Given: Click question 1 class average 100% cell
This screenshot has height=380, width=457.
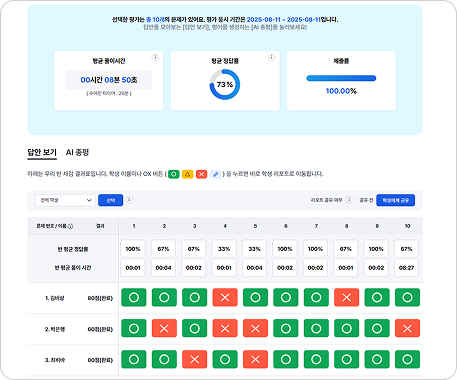Looking at the screenshot, I should tap(133, 249).
